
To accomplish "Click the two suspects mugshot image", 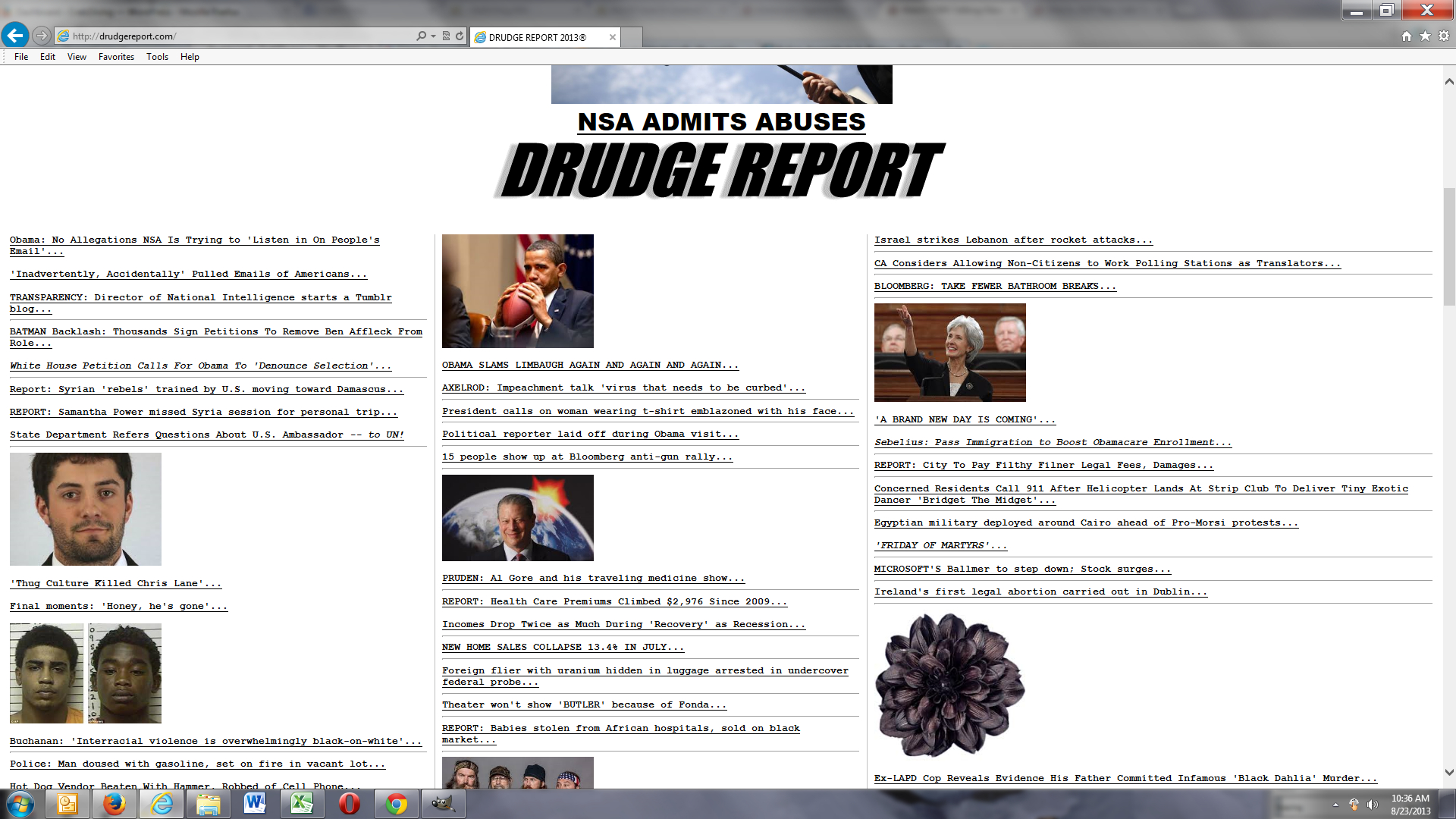I will (x=86, y=673).
